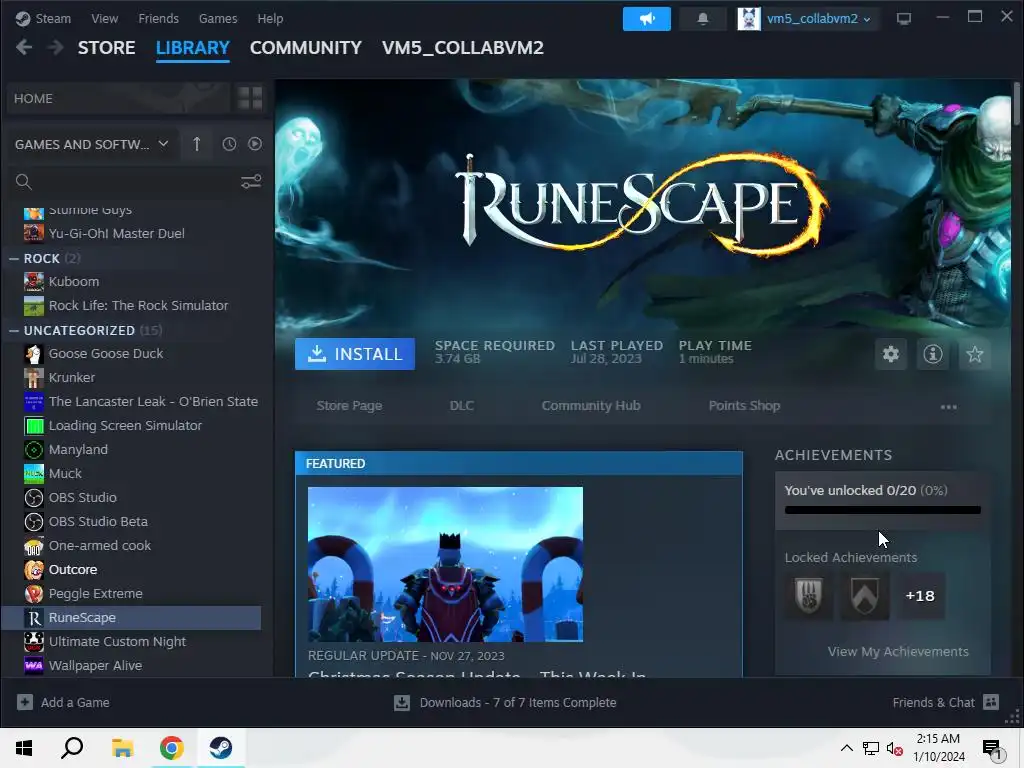Viewport: 1024px width, 768px height.
Task: Open Google Chrome from taskbar
Action: (171, 748)
